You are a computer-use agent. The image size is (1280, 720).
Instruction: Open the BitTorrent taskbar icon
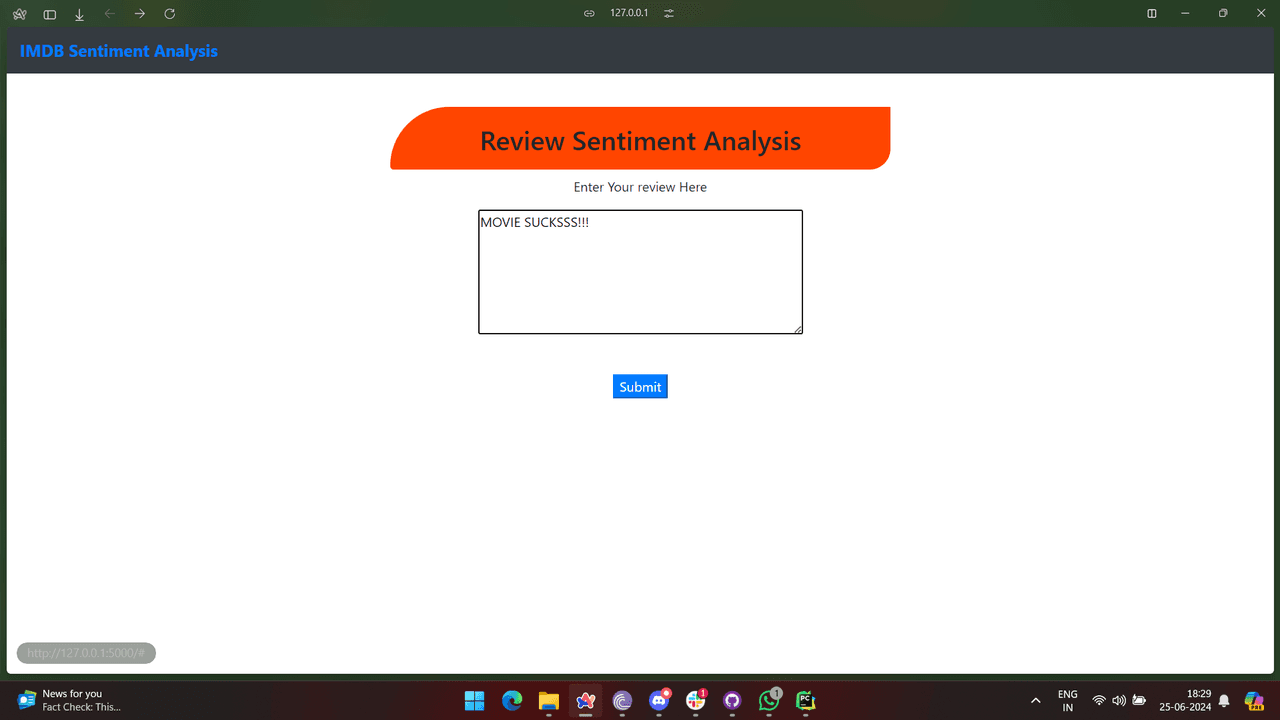click(x=622, y=700)
